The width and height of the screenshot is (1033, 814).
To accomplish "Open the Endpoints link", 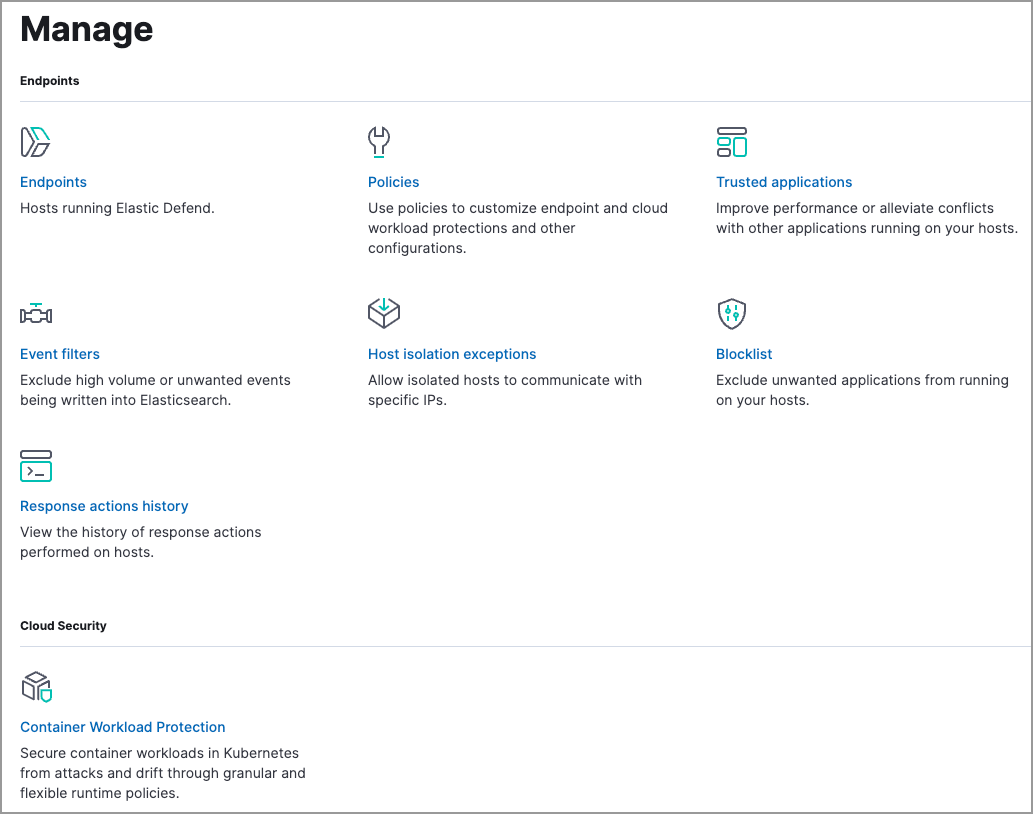I will point(53,182).
